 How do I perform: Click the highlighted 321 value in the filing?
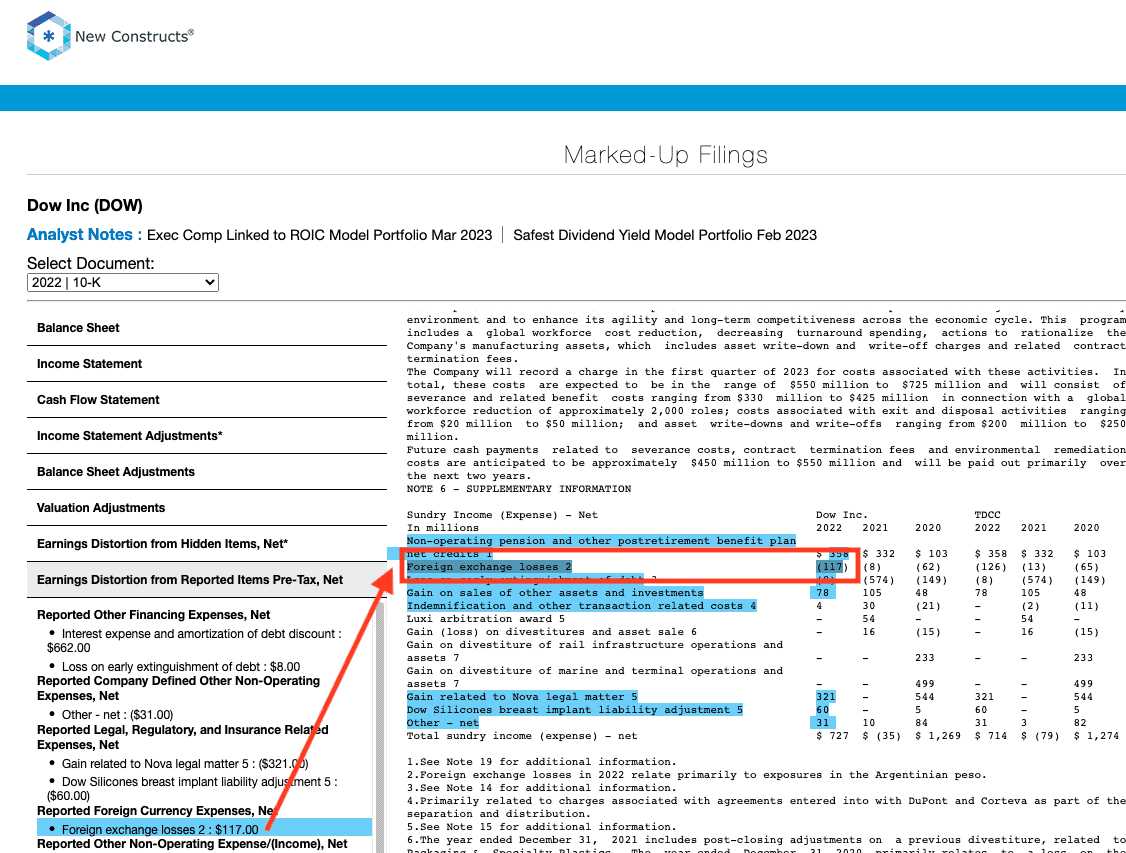click(x=826, y=696)
